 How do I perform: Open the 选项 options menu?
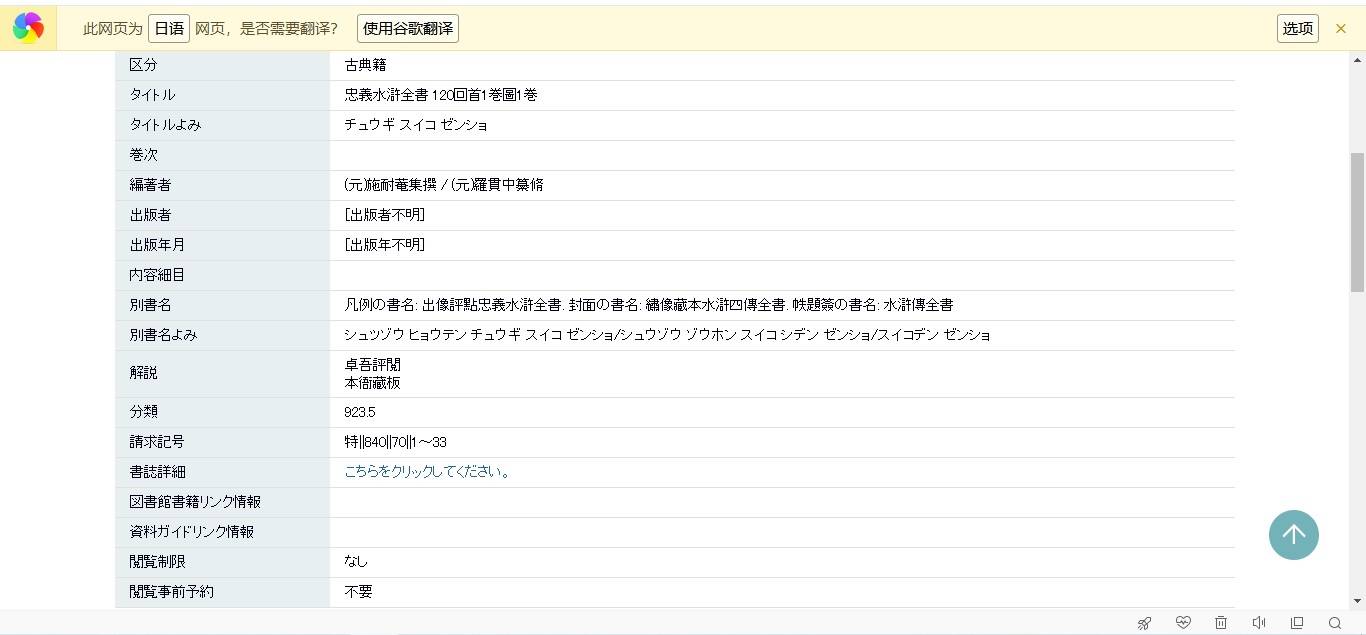click(1297, 29)
